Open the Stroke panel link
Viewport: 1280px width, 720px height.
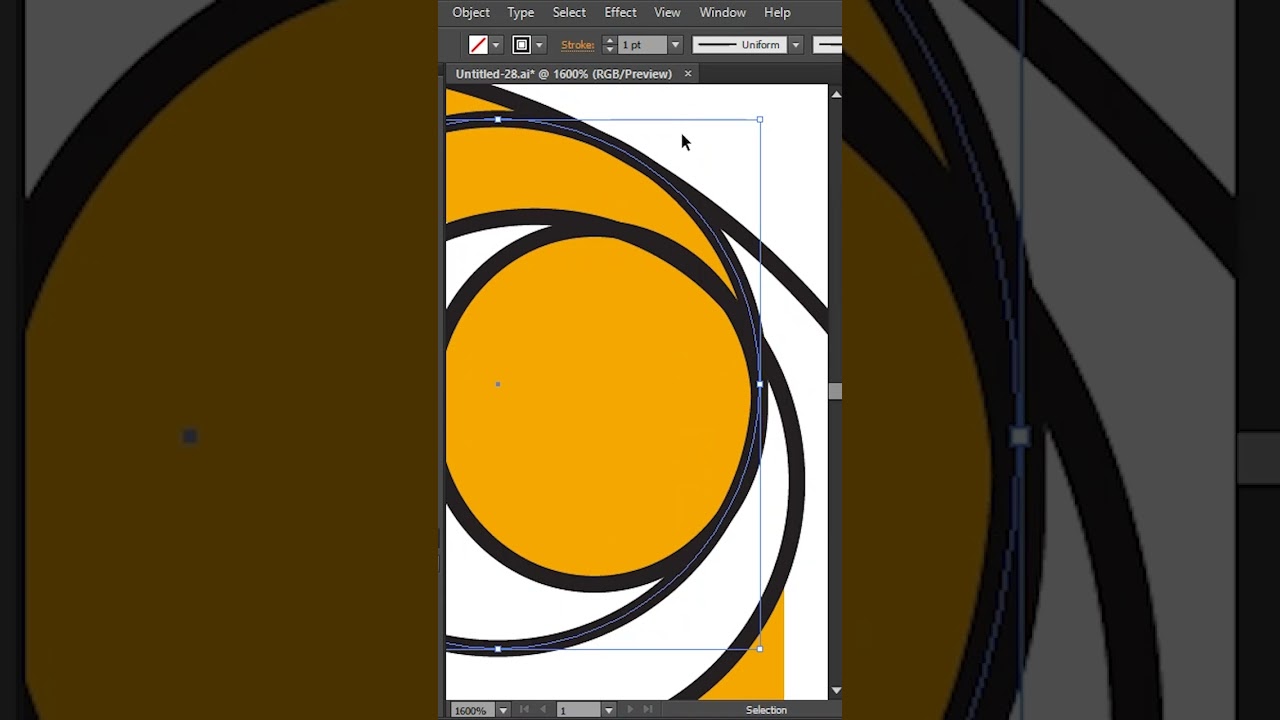[x=577, y=45]
